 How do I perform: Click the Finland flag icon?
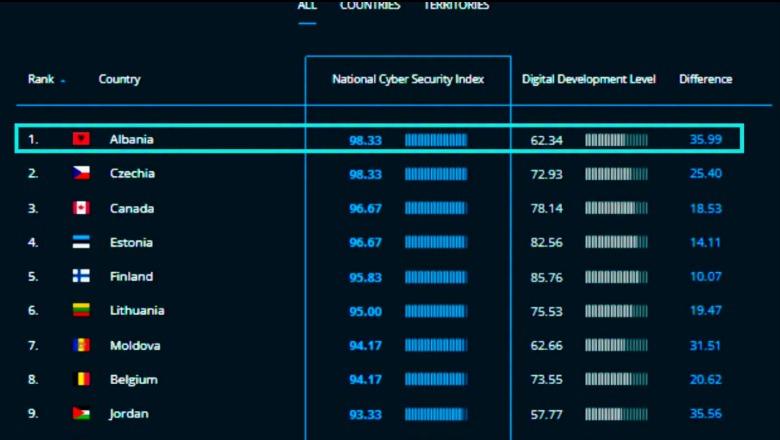tap(81, 276)
